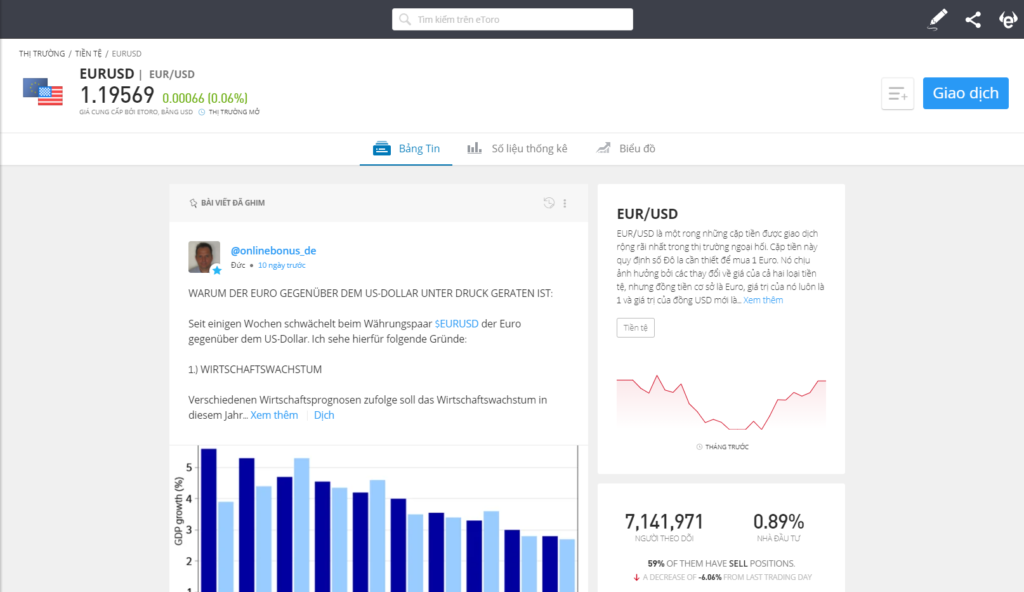The width and height of the screenshot is (1024, 592).
Task: Click the 59% SELL positions text
Action: [721, 563]
